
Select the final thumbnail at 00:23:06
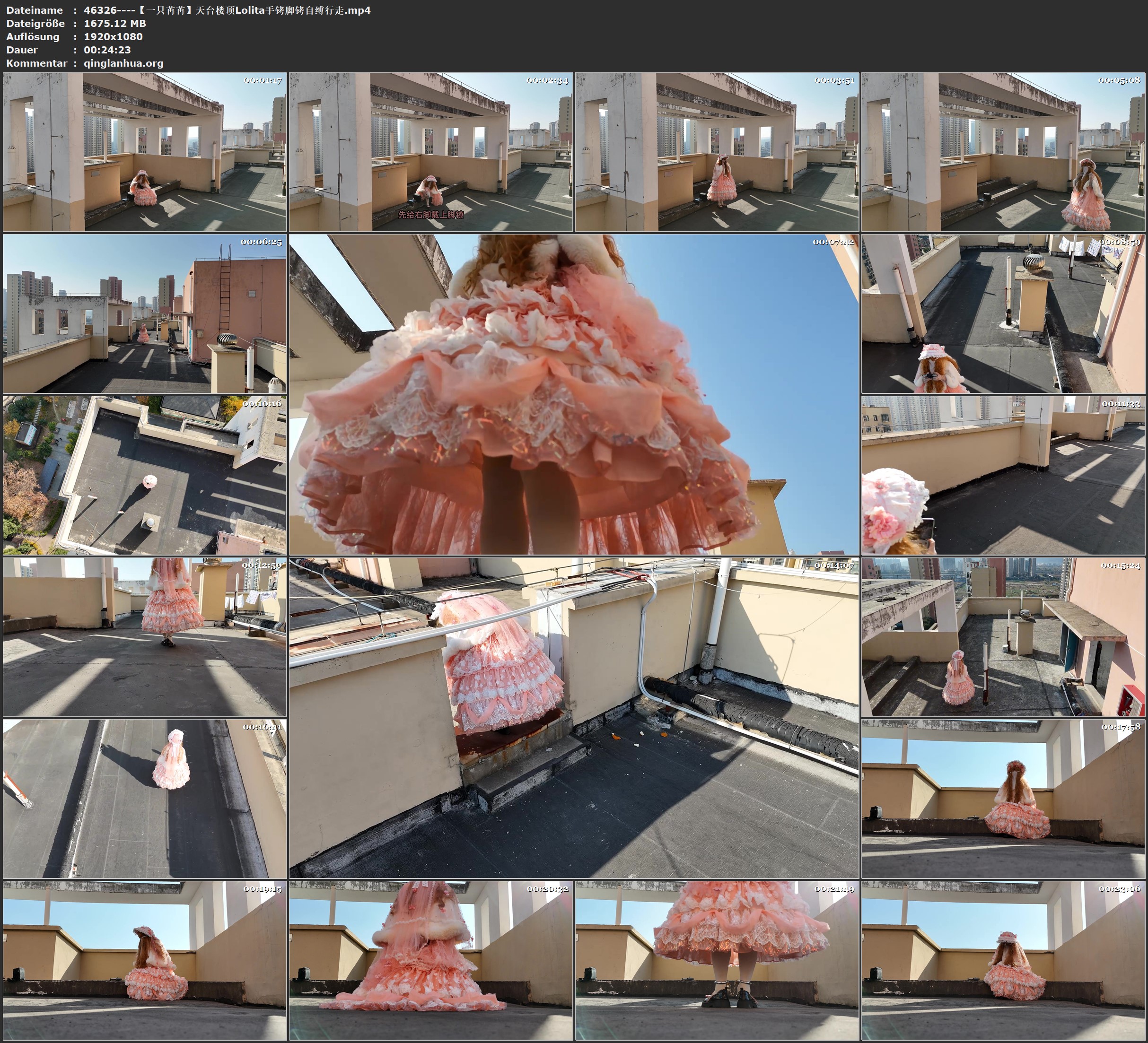coord(1003,960)
